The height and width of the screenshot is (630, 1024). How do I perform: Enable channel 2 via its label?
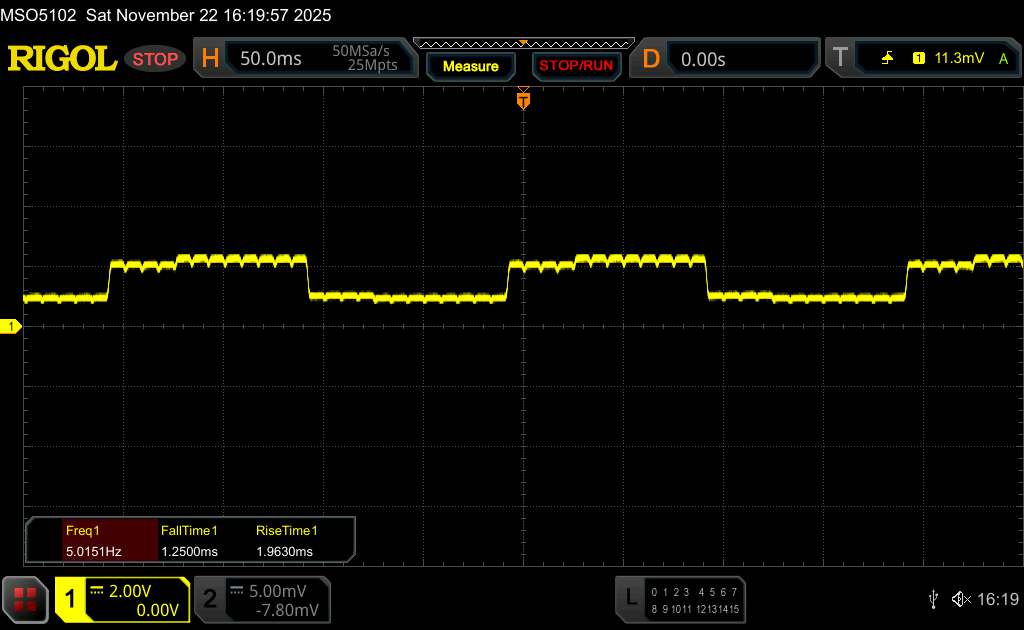tap(210, 599)
